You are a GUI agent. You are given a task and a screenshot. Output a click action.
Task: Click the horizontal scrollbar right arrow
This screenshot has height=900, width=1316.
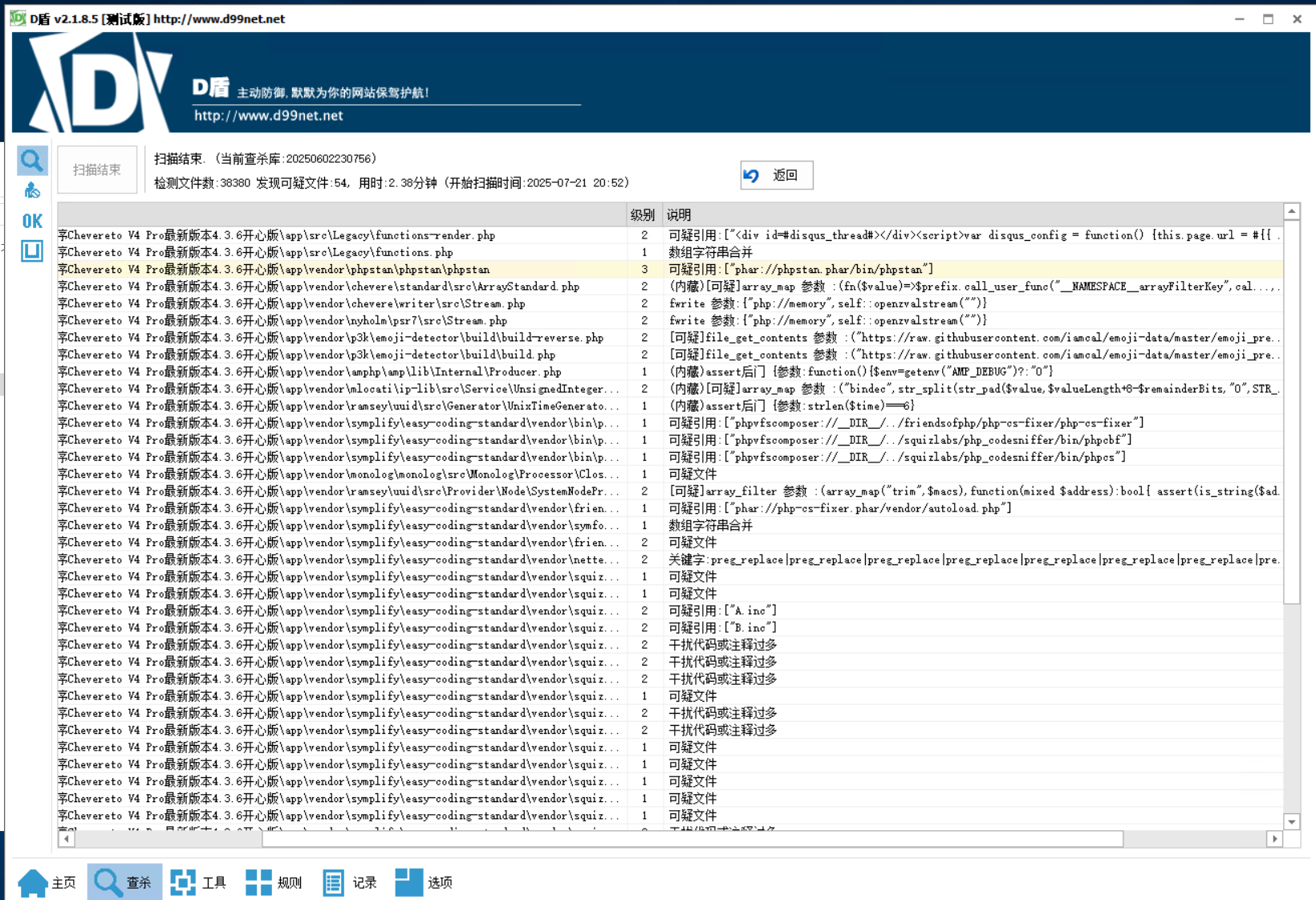(1274, 839)
